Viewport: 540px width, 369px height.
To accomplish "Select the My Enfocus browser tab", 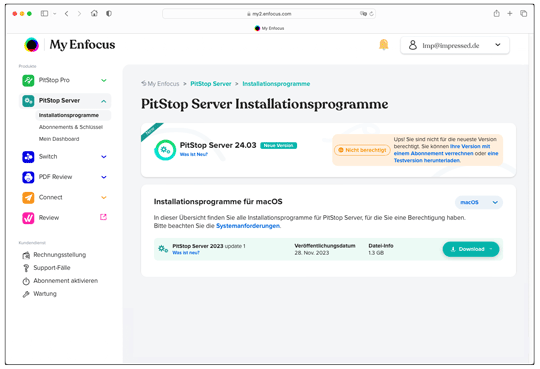I will 269,28.
